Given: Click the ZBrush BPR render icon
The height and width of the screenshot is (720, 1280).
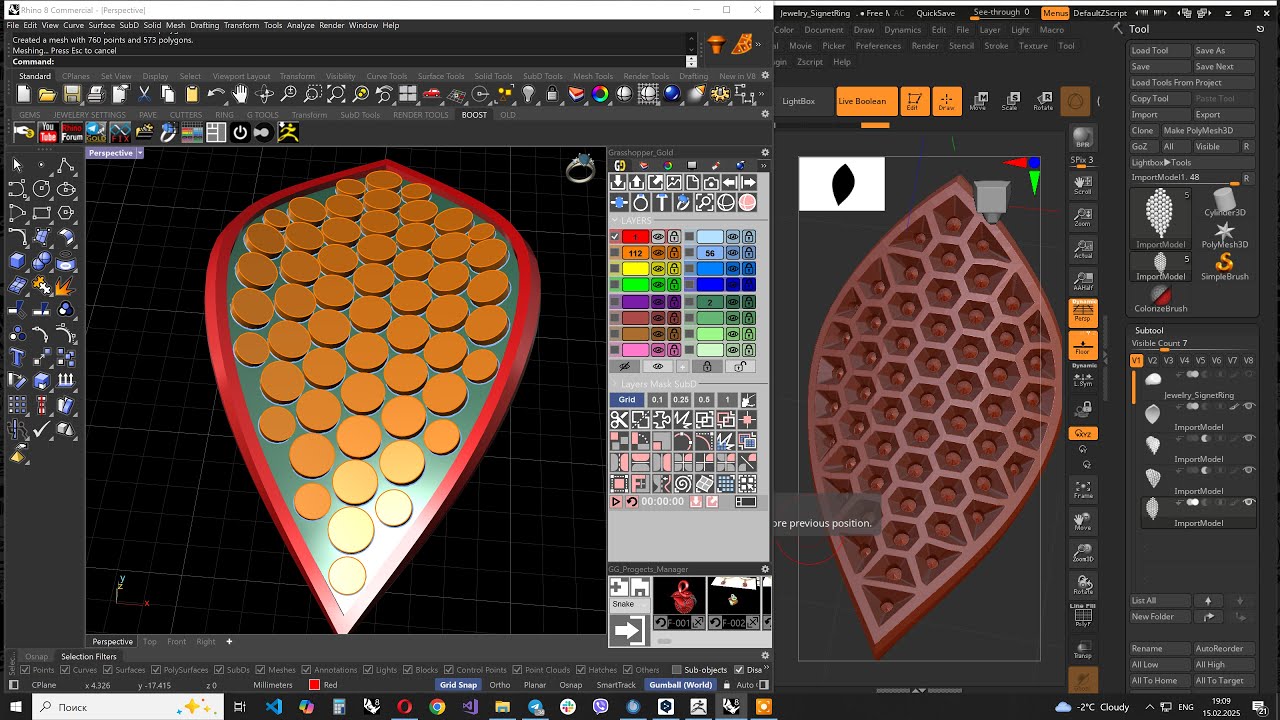Looking at the screenshot, I should (1082, 136).
